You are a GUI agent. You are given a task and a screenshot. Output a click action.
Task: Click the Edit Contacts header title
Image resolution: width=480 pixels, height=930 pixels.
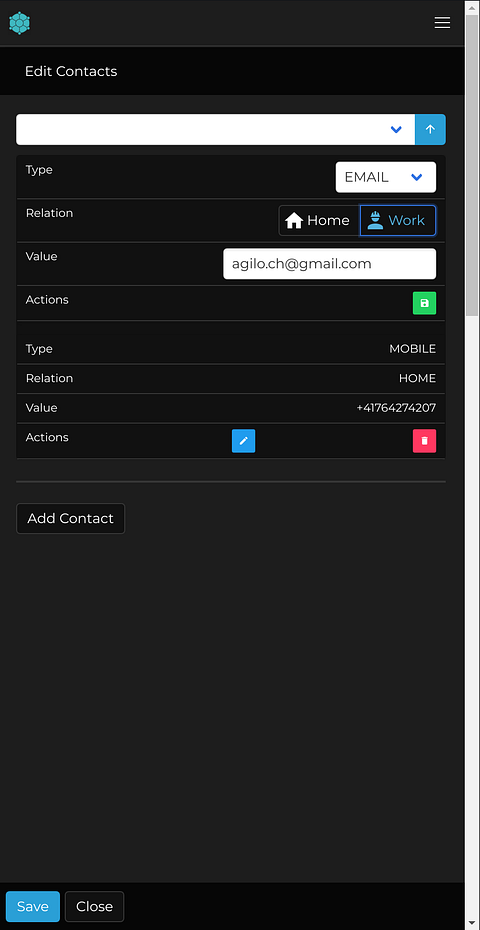coord(71,71)
